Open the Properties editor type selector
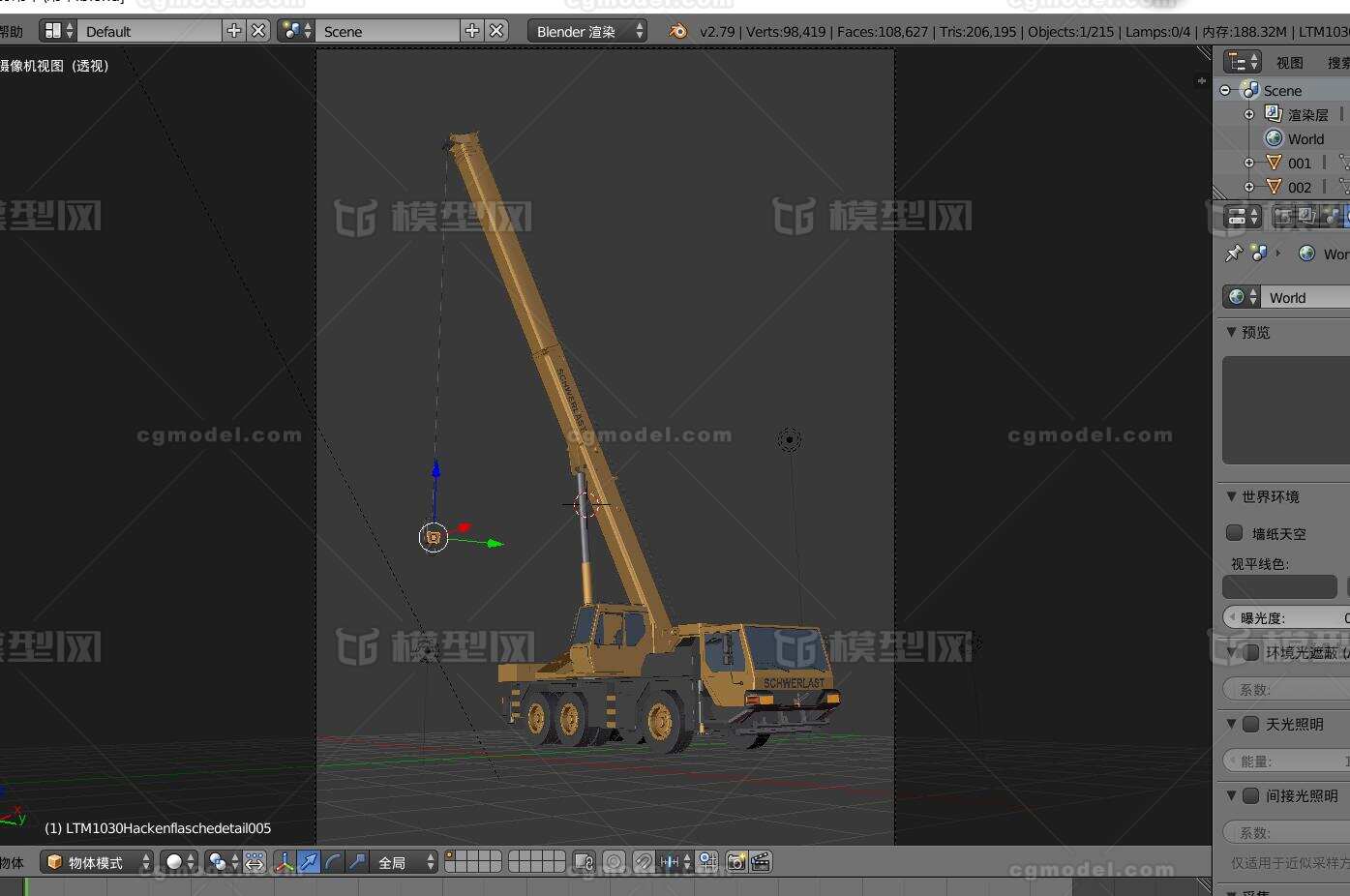Viewport: 1350px width, 896px height. coord(1243,216)
